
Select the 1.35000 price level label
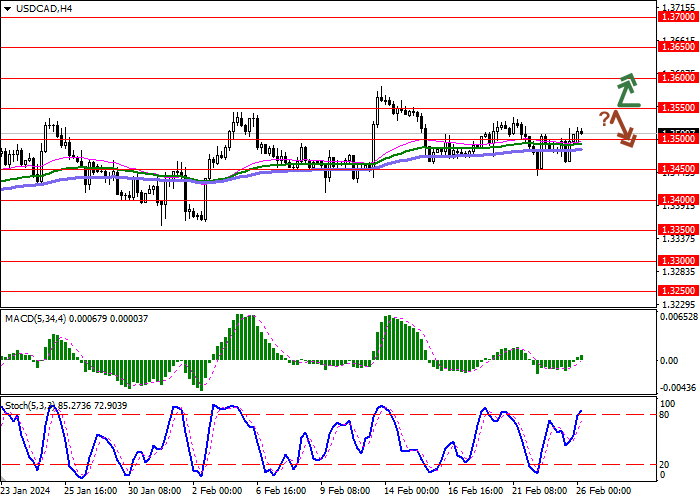point(679,139)
